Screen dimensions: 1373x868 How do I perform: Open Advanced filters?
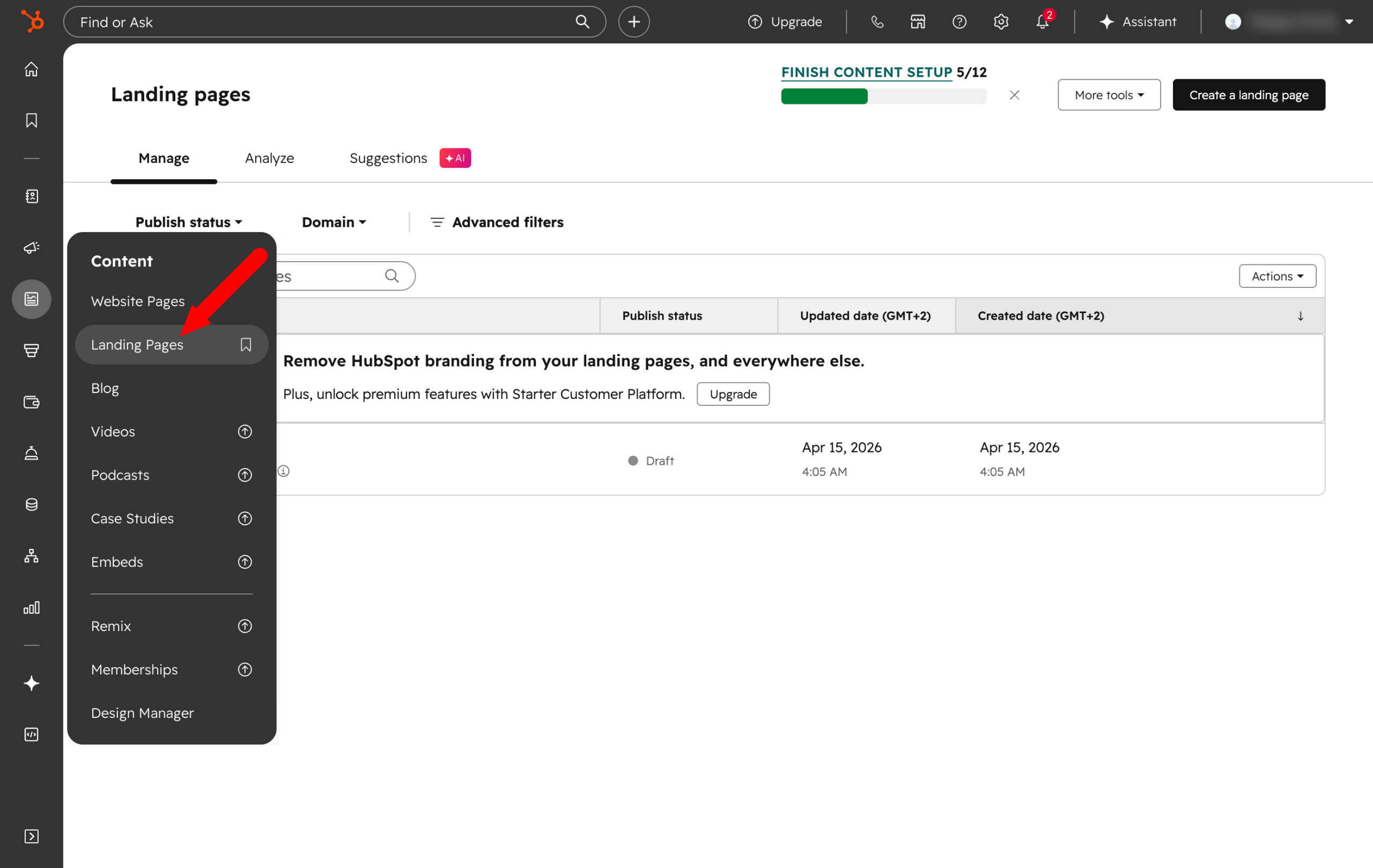(x=497, y=222)
